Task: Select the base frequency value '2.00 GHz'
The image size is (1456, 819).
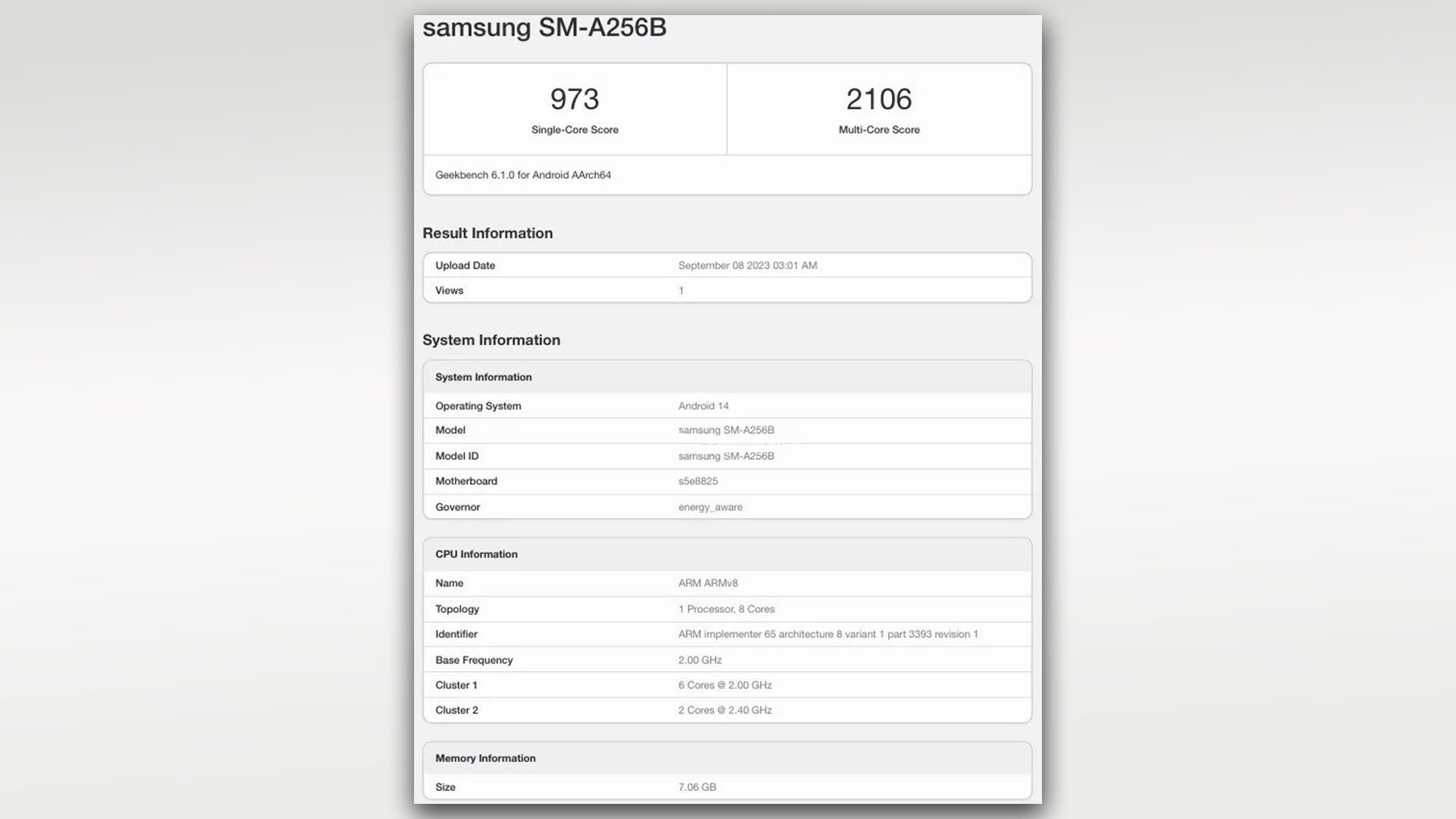Action: [699, 660]
